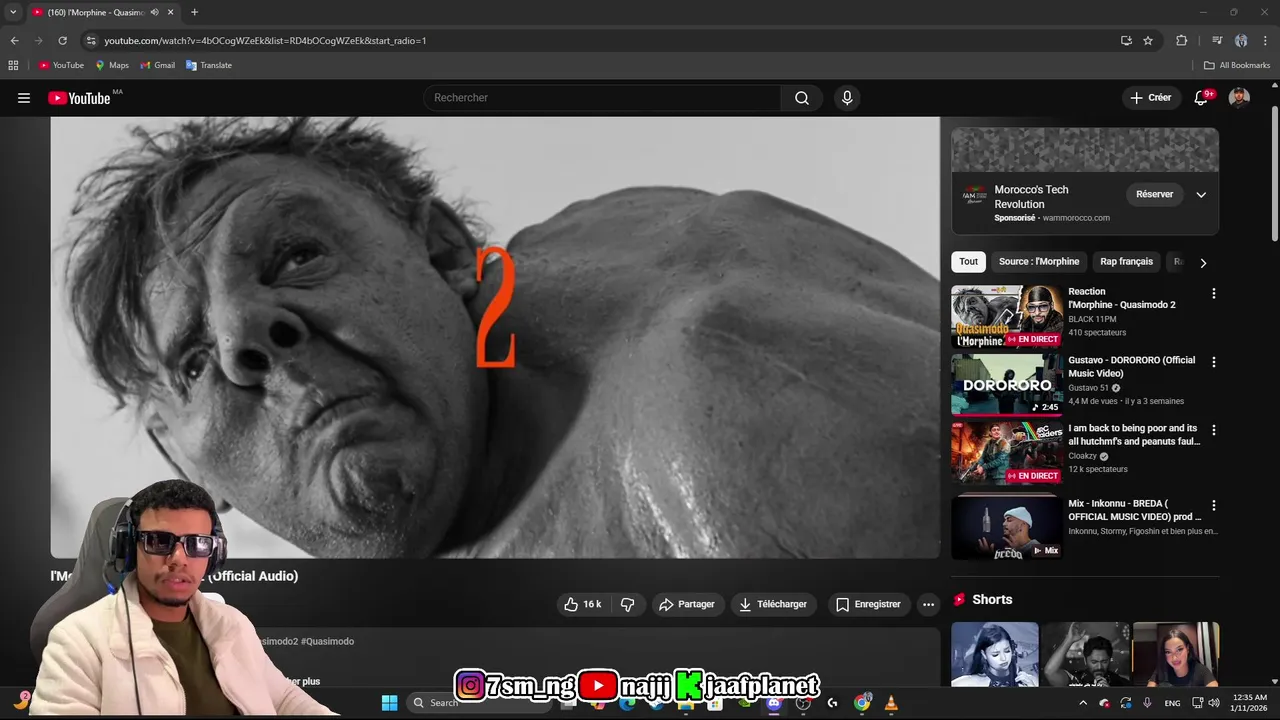Open the tab search dropdown arrow
Image resolution: width=1280 pixels, height=720 pixels.
[13, 12]
